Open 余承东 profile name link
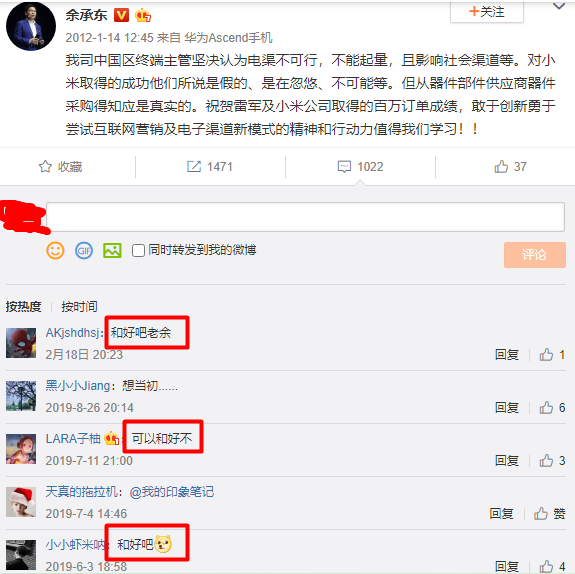Screen dimensions: 575x574 click(86, 15)
